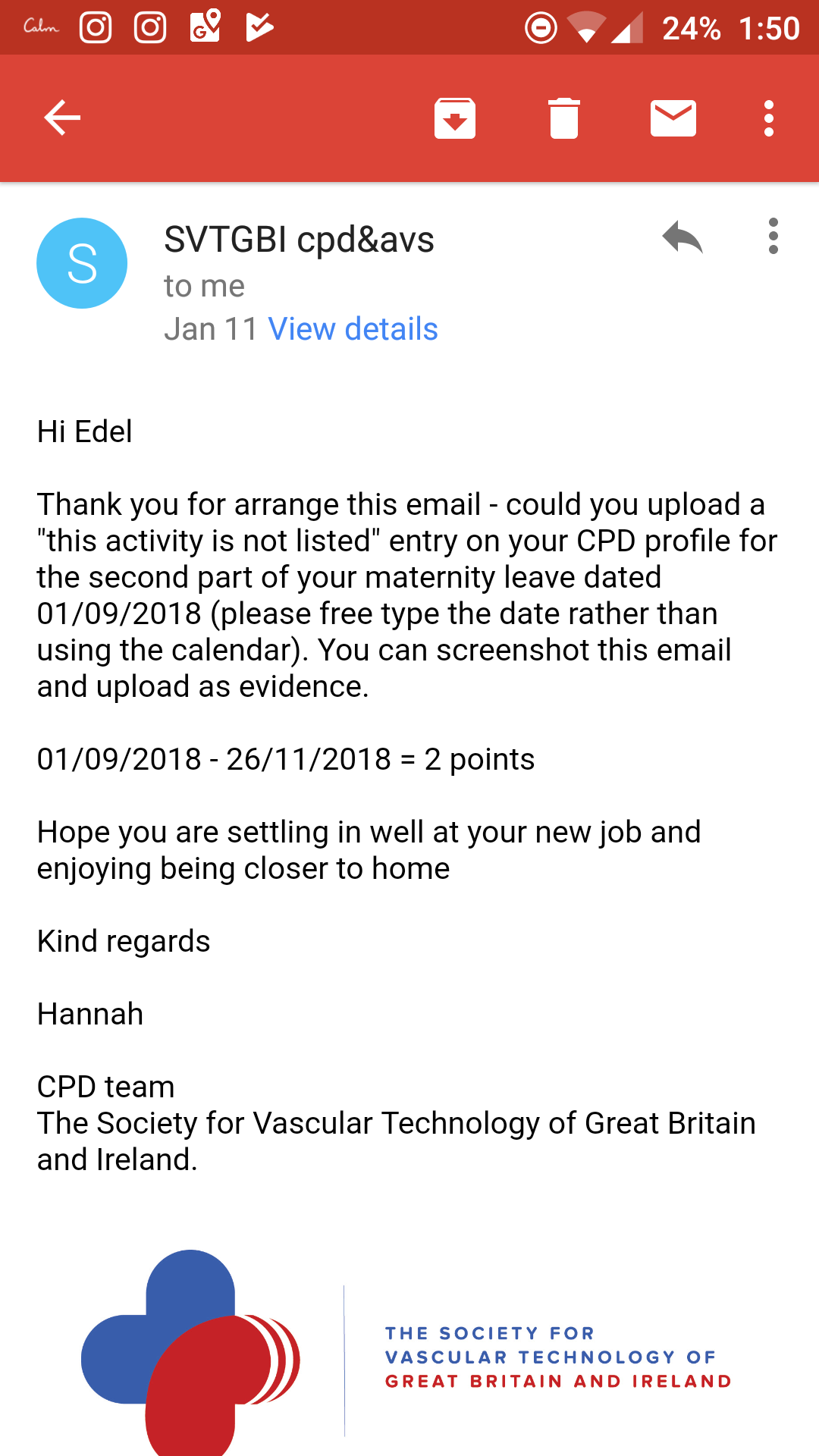Tap the back arrow to return to inbox
The image size is (819, 1456).
[x=62, y=118]
